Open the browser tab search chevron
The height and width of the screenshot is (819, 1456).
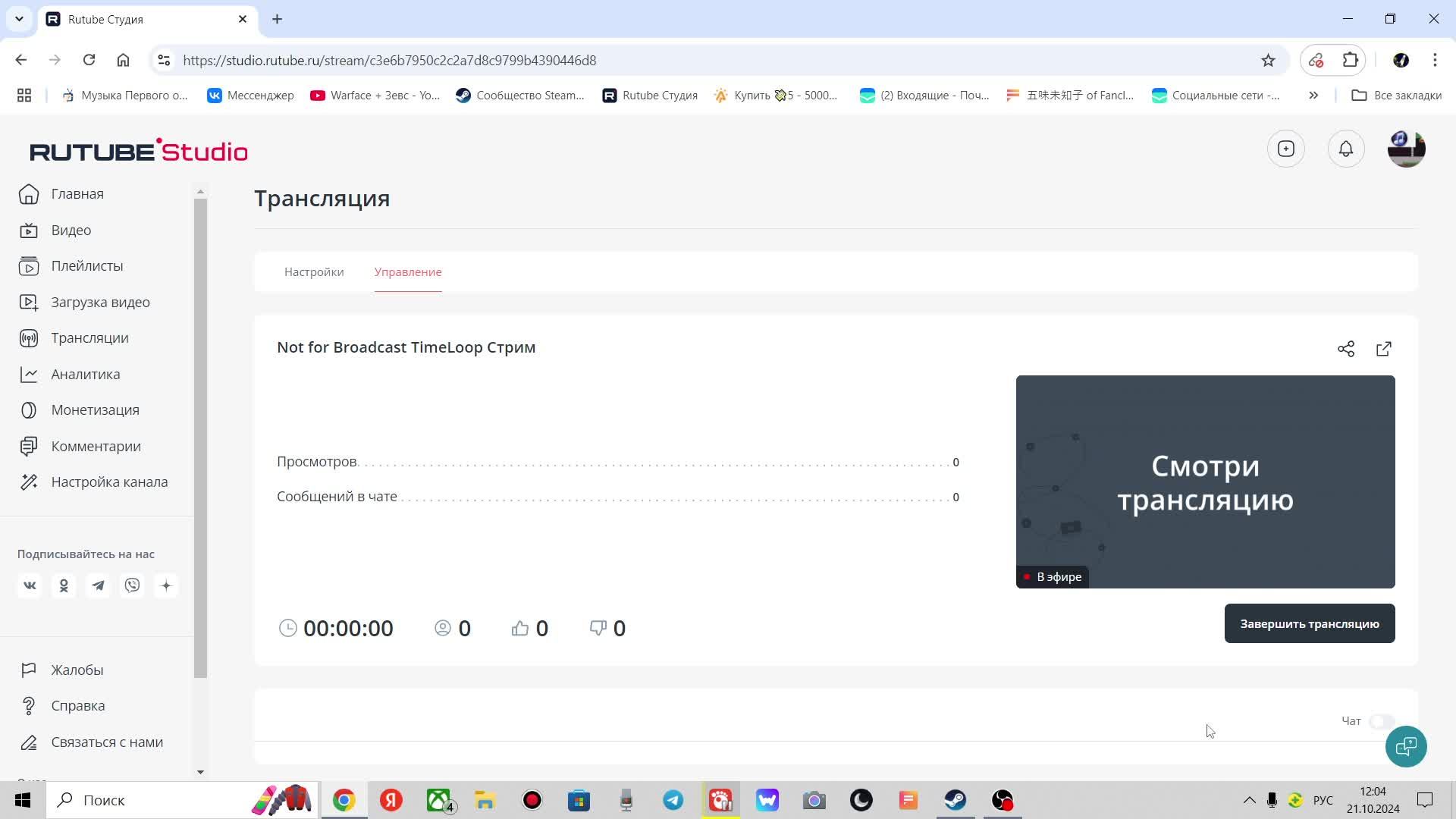[19, 19]
